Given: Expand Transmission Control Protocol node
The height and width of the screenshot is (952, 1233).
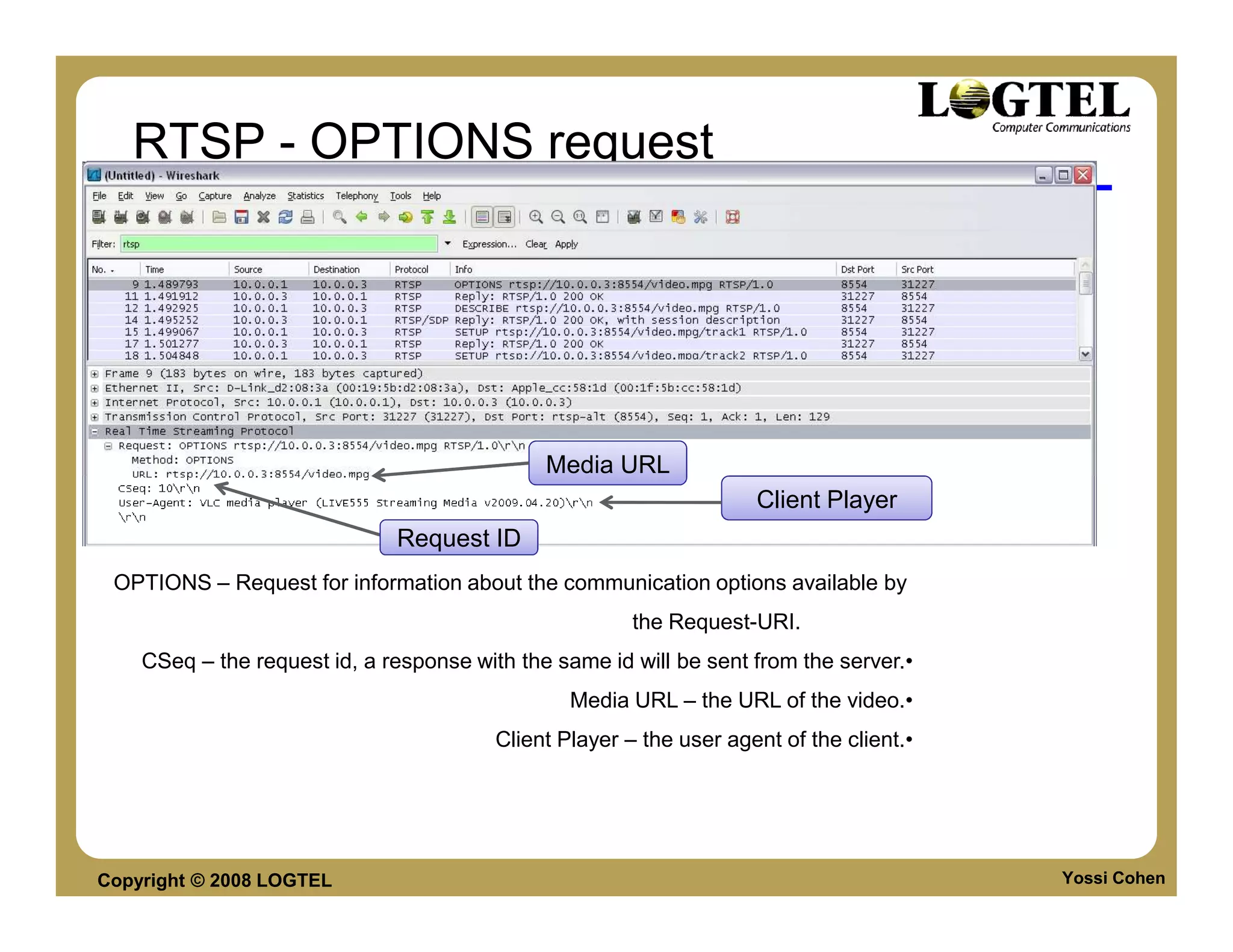Looking at the screenshot, I should point(95,417).
